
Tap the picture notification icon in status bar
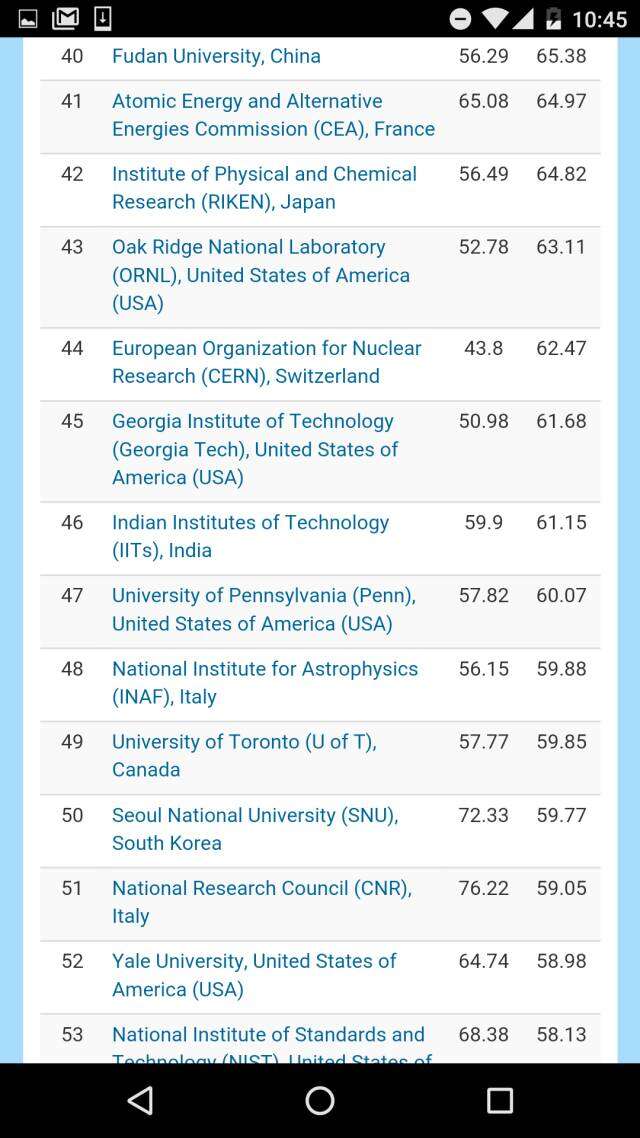[28, 18]
